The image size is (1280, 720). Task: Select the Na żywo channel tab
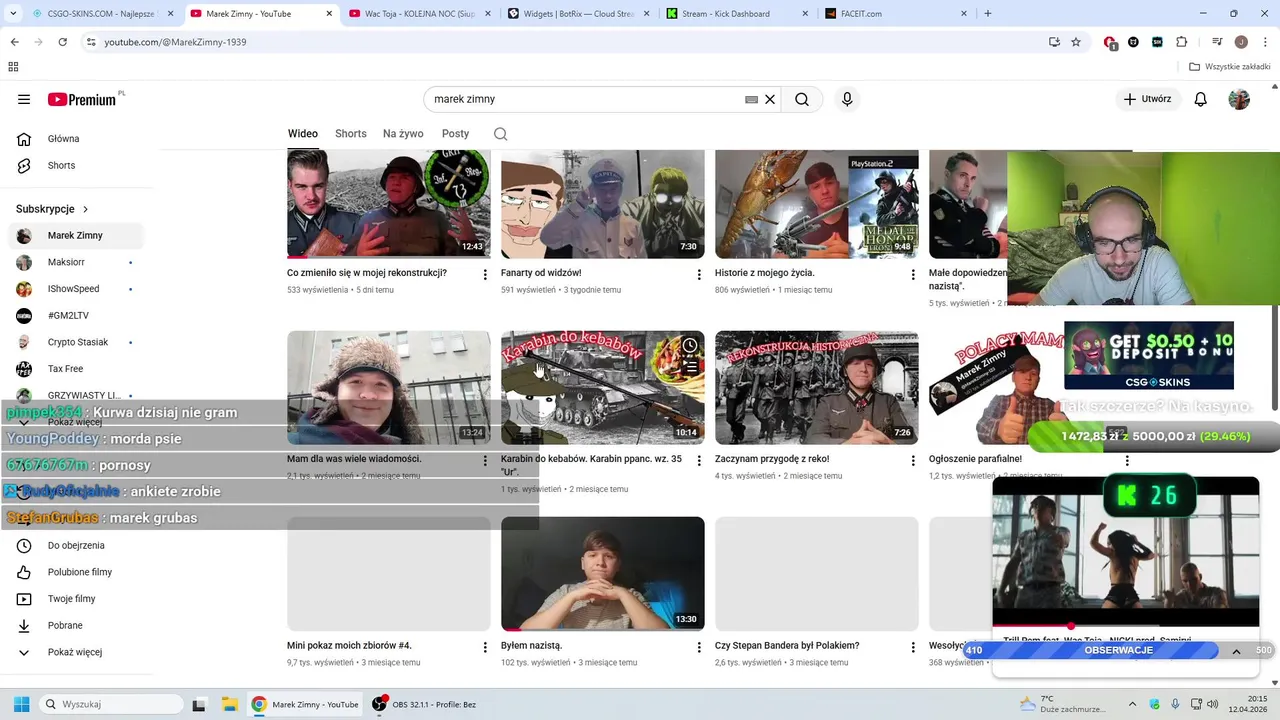(x=403, y=134)
